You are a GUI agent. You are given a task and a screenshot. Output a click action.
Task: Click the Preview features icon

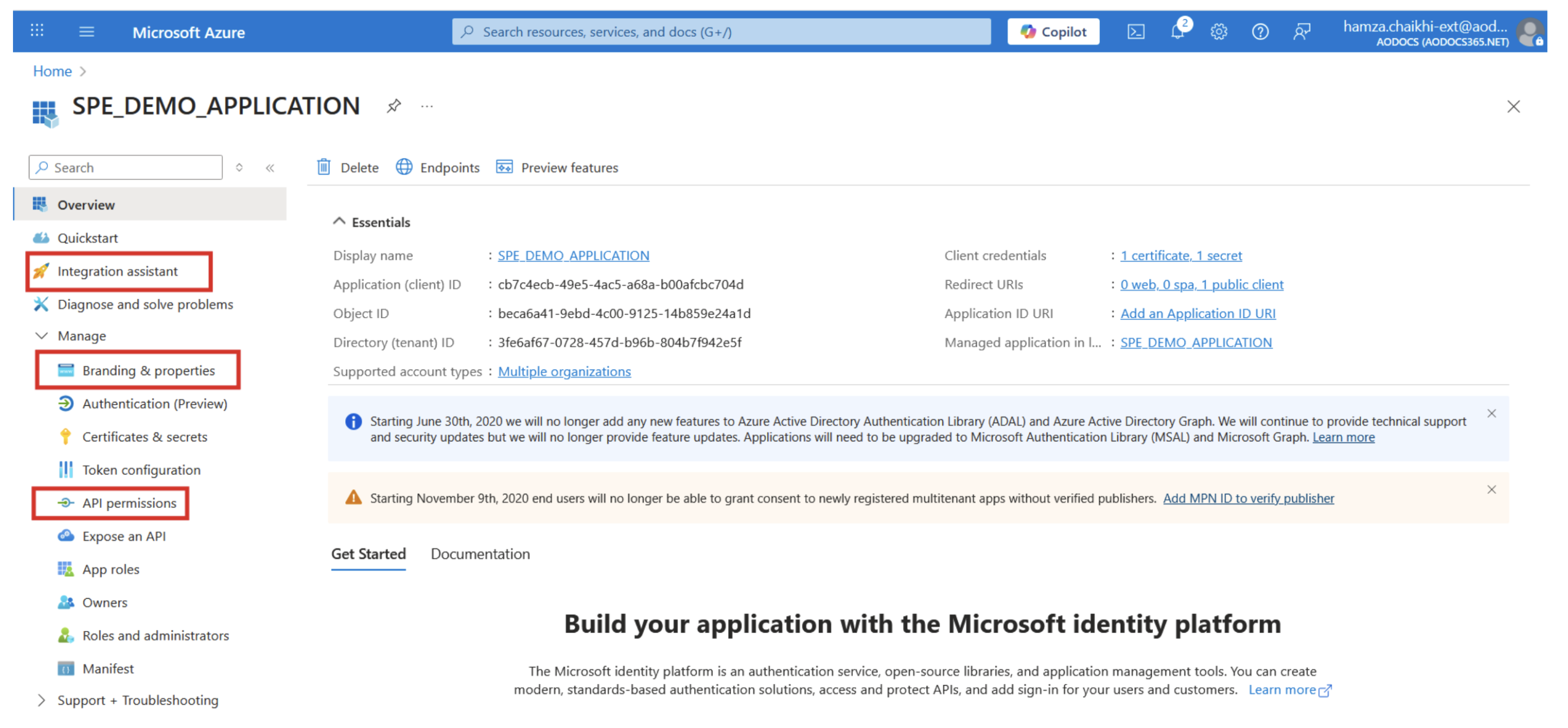504,167
